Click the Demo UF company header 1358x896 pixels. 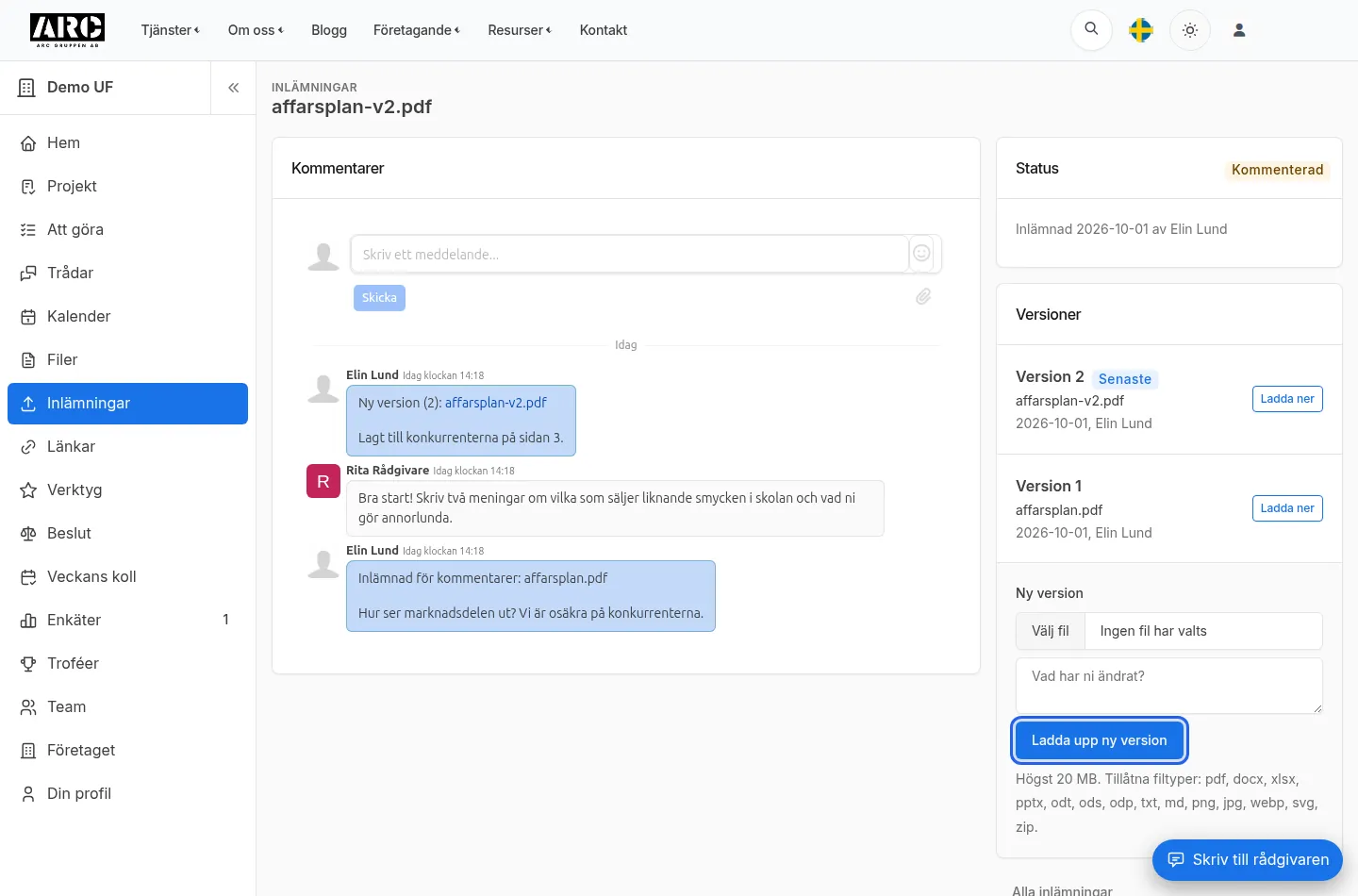[x=105, y=88]
